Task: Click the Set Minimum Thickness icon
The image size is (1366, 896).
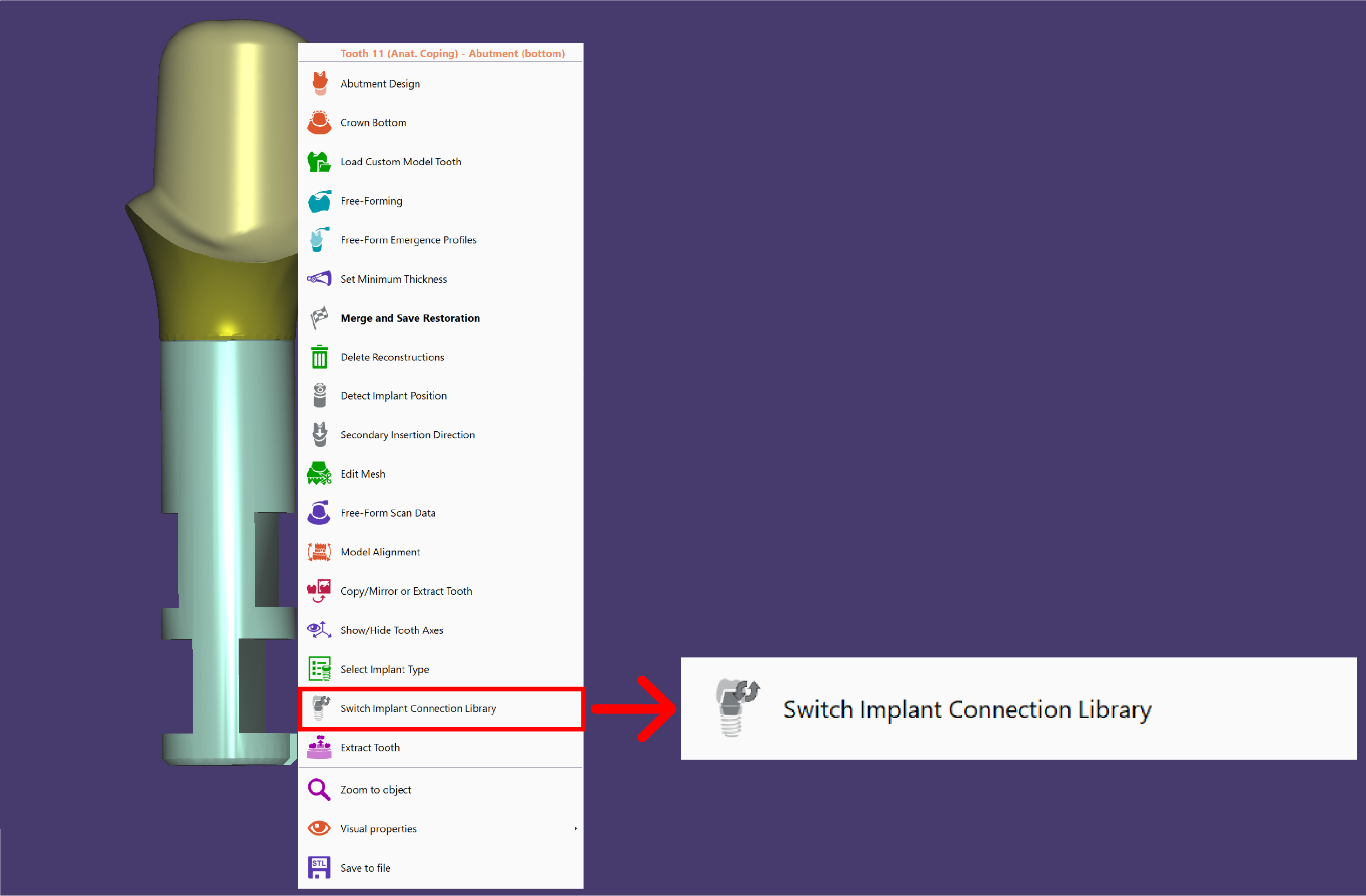Action: coord(320,279)
